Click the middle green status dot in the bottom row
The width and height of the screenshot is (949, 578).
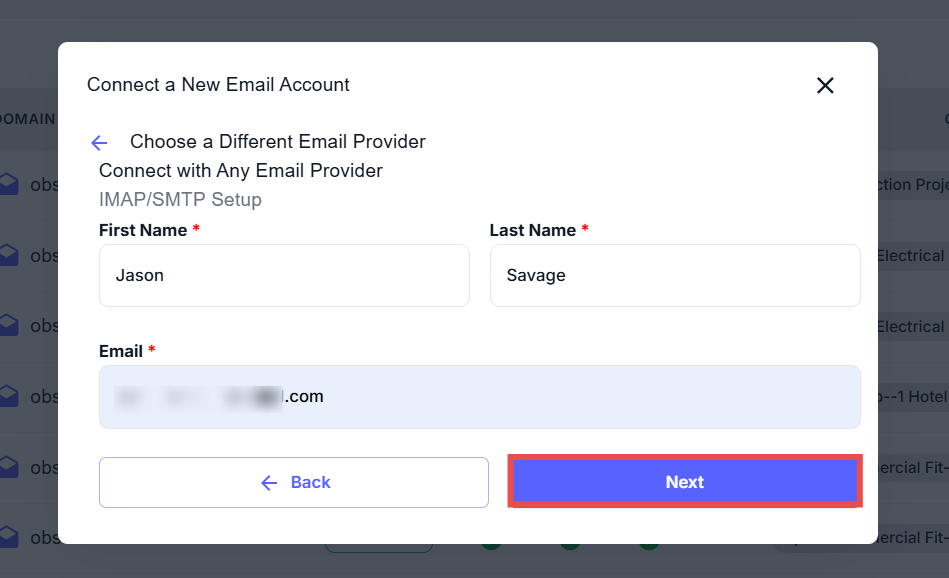[x=570, y=546]
